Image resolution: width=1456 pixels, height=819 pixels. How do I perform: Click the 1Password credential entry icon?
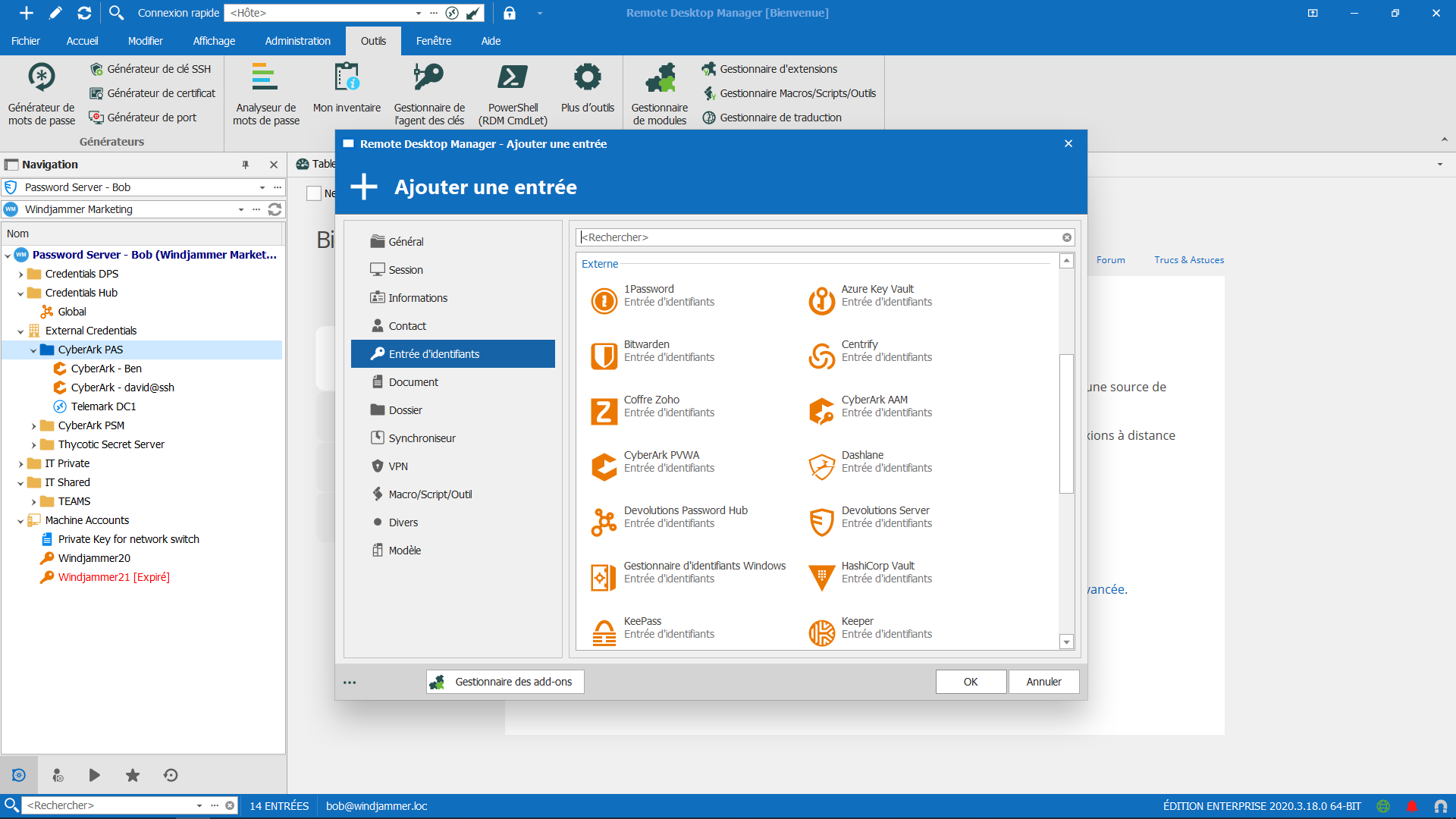[601, 296]
